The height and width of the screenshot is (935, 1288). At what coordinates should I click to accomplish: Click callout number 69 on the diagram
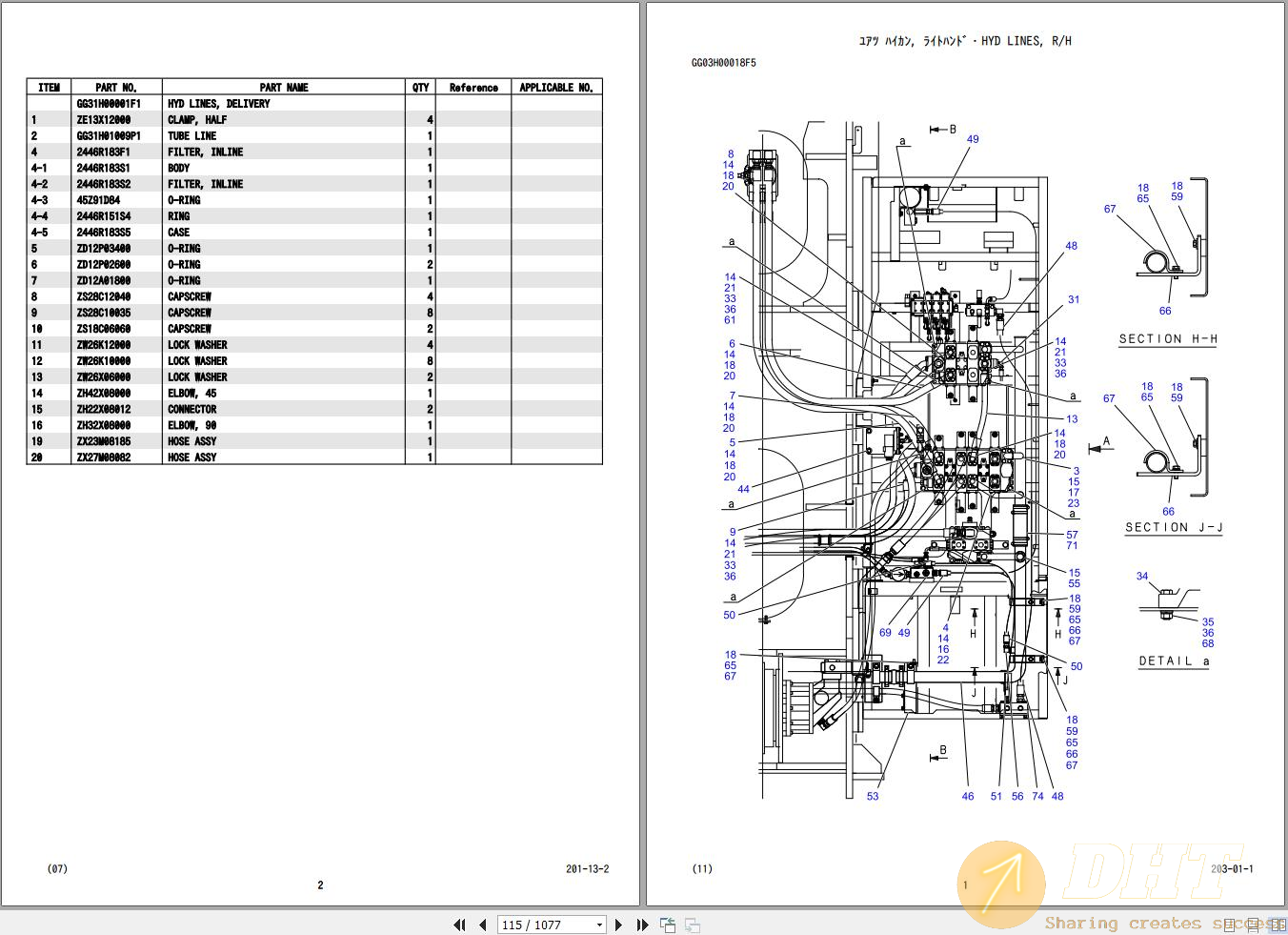(x=885, y=633)
